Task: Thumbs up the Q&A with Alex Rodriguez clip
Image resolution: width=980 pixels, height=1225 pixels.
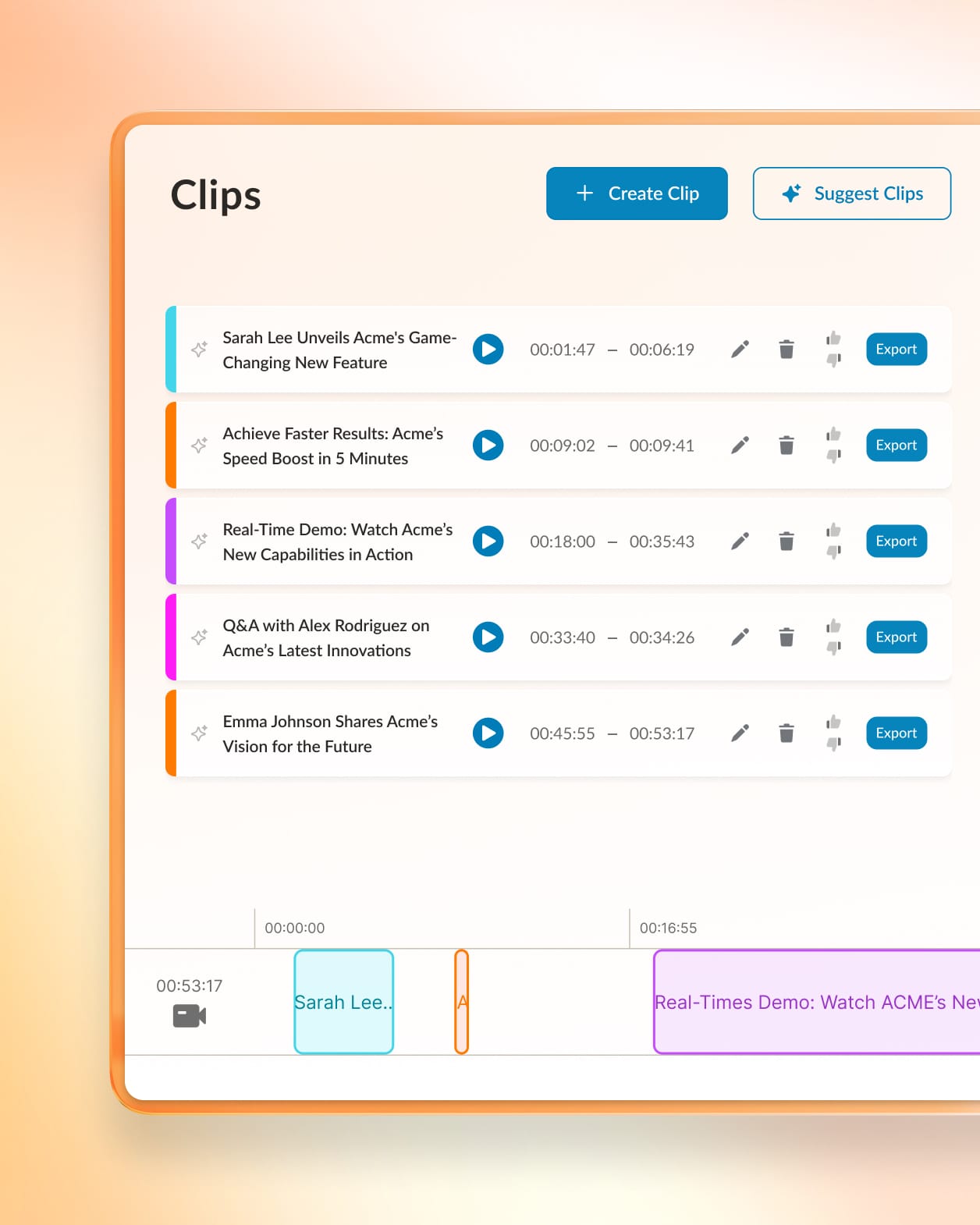Action: coord(833,626)
